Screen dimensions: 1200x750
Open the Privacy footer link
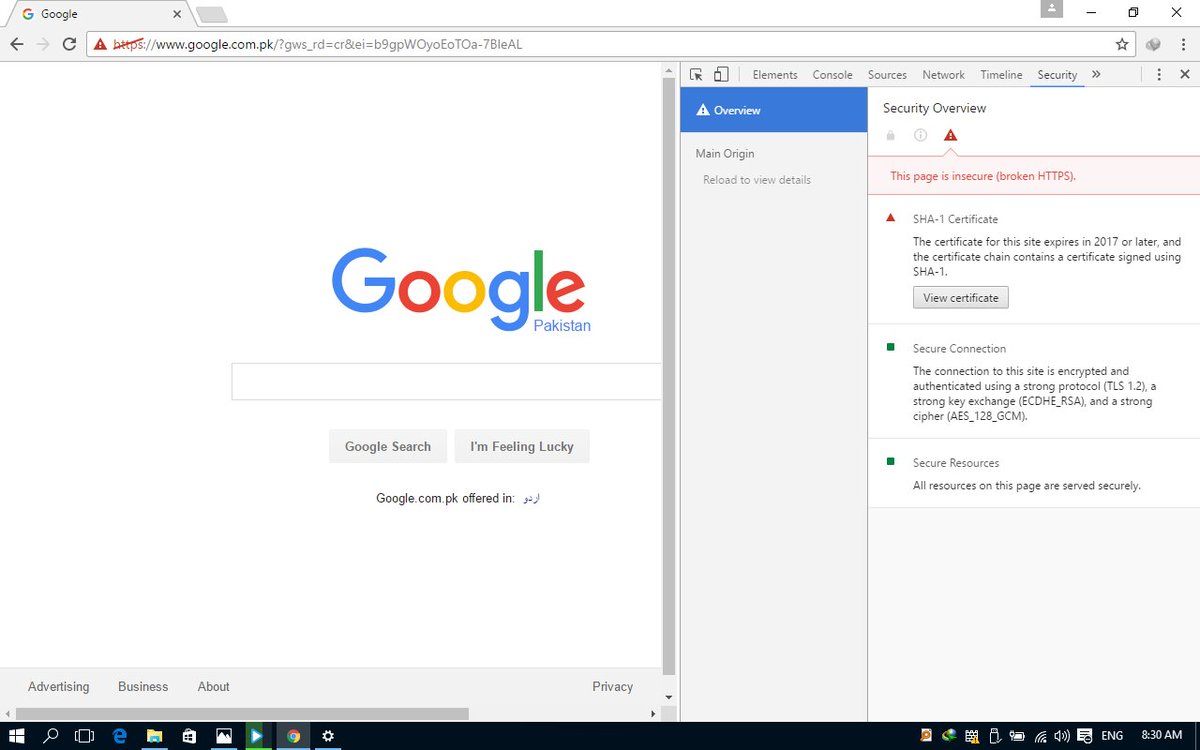pos(612,687)
